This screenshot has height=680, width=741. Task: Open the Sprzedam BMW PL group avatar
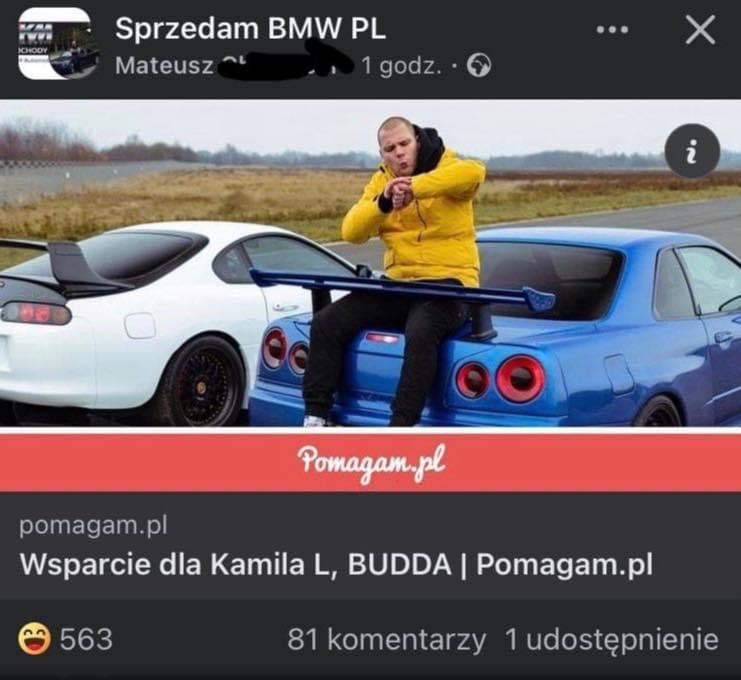tap(59, 44)
